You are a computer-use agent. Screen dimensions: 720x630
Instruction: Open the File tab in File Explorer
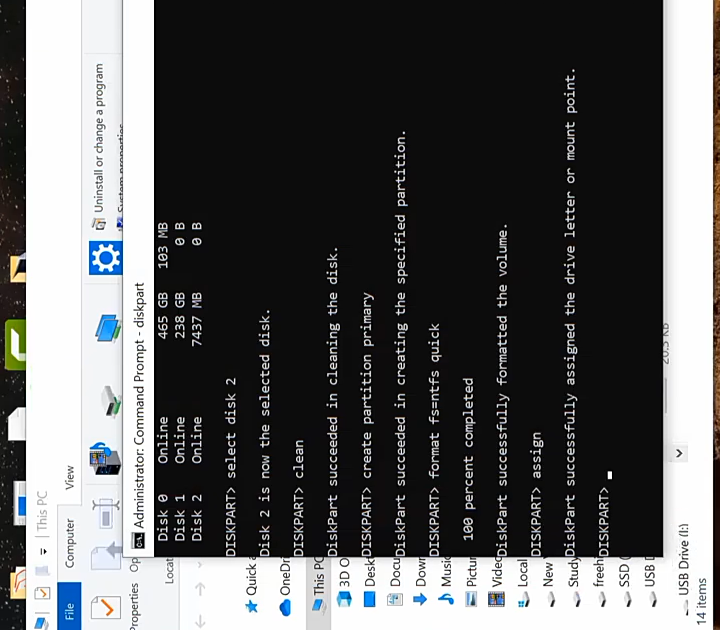pyautogui.click(x=69, y=606)
